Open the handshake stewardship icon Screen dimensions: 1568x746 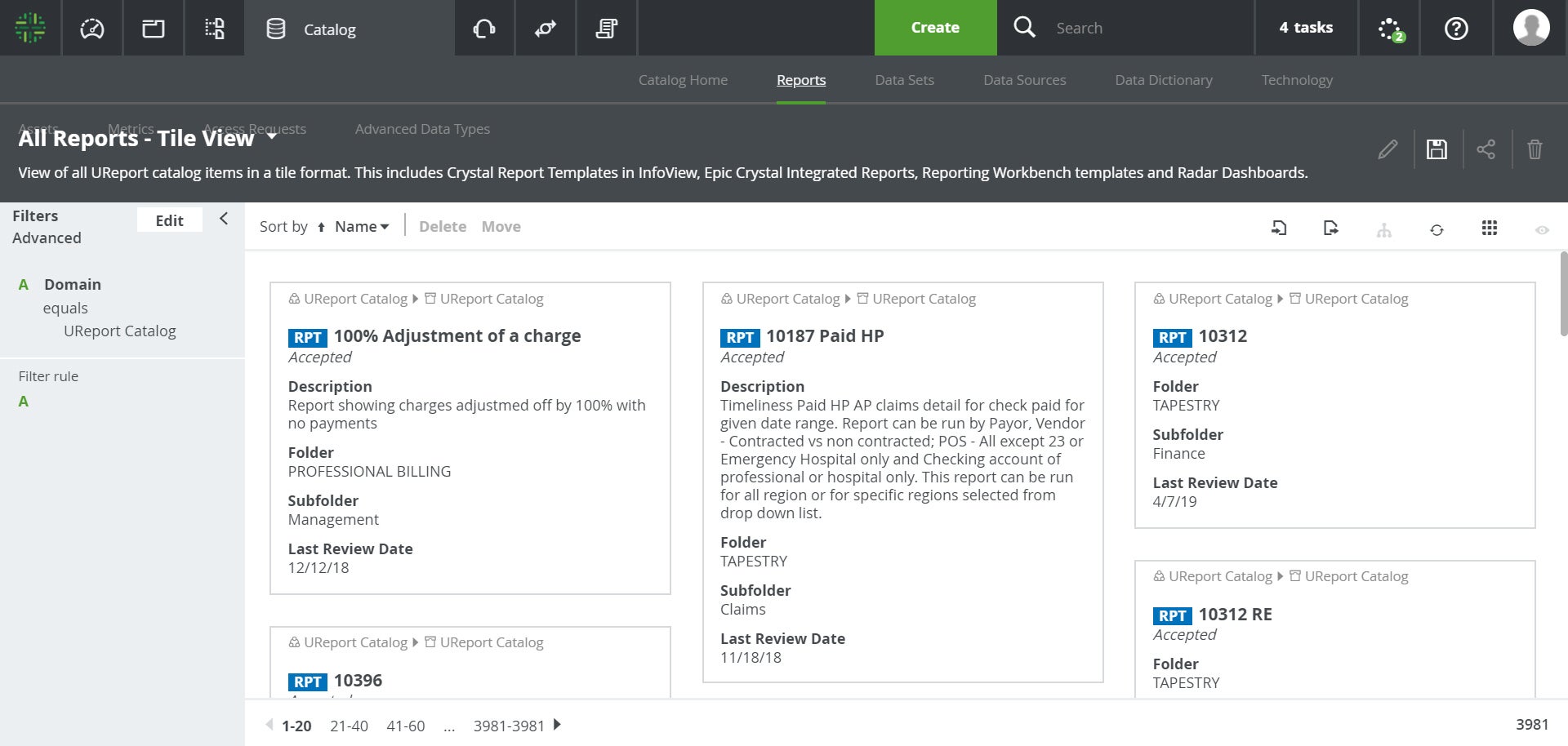[x=546, y=29]
